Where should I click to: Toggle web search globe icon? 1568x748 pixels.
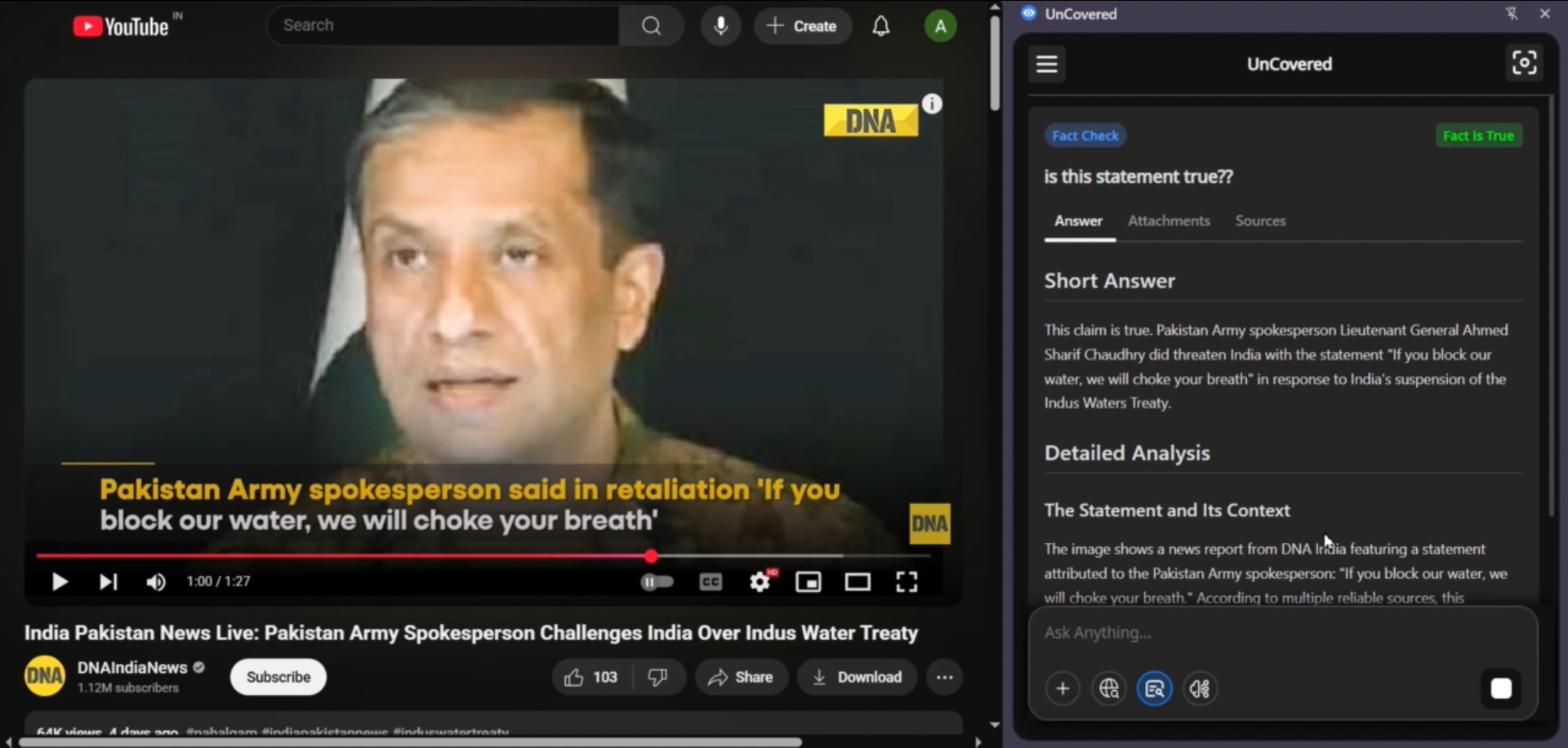click(x=1108, y=688)
